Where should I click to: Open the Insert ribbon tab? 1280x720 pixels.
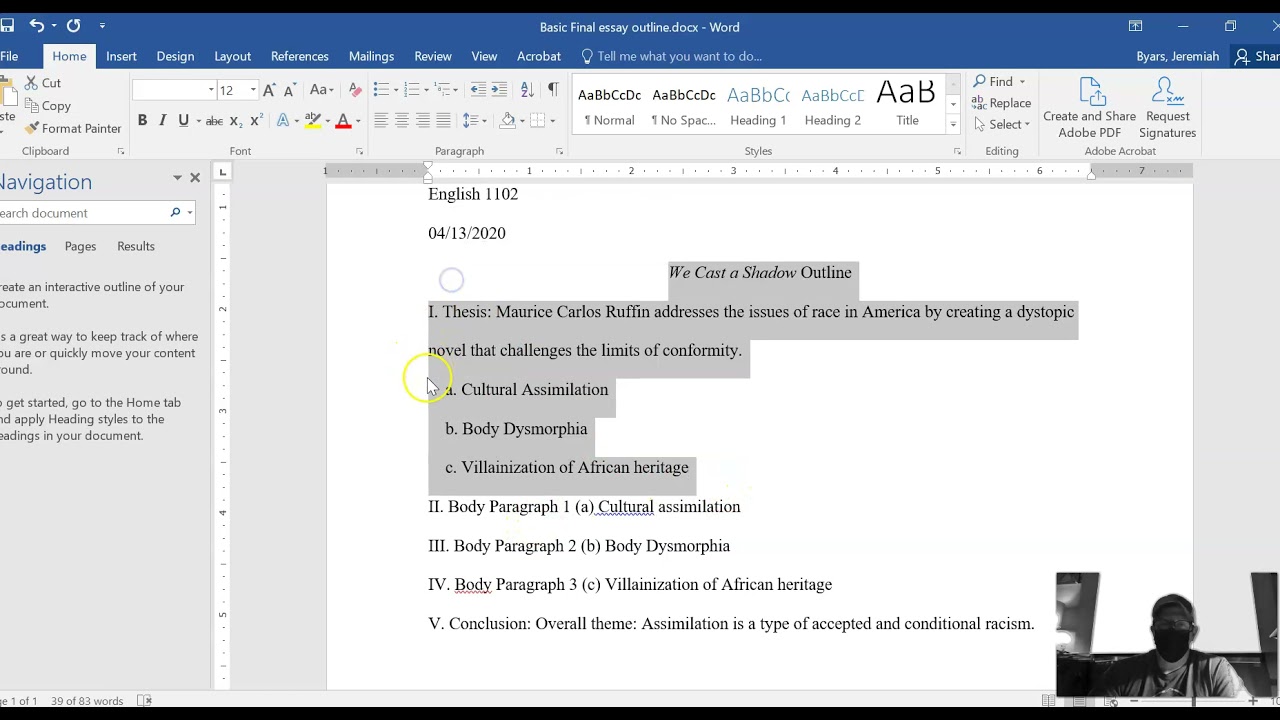coord(121,56)
